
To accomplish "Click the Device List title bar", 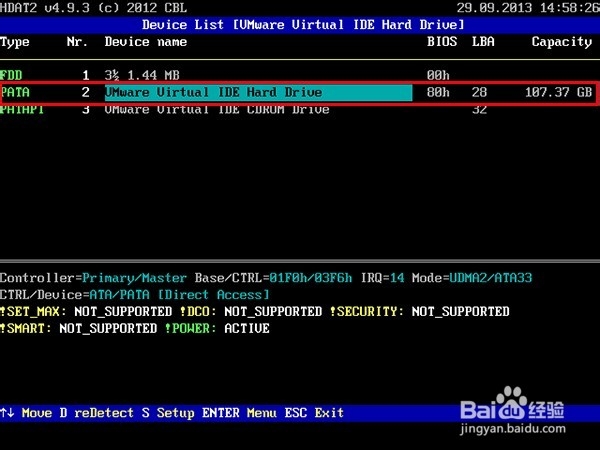I will click(x=300, y=25).
